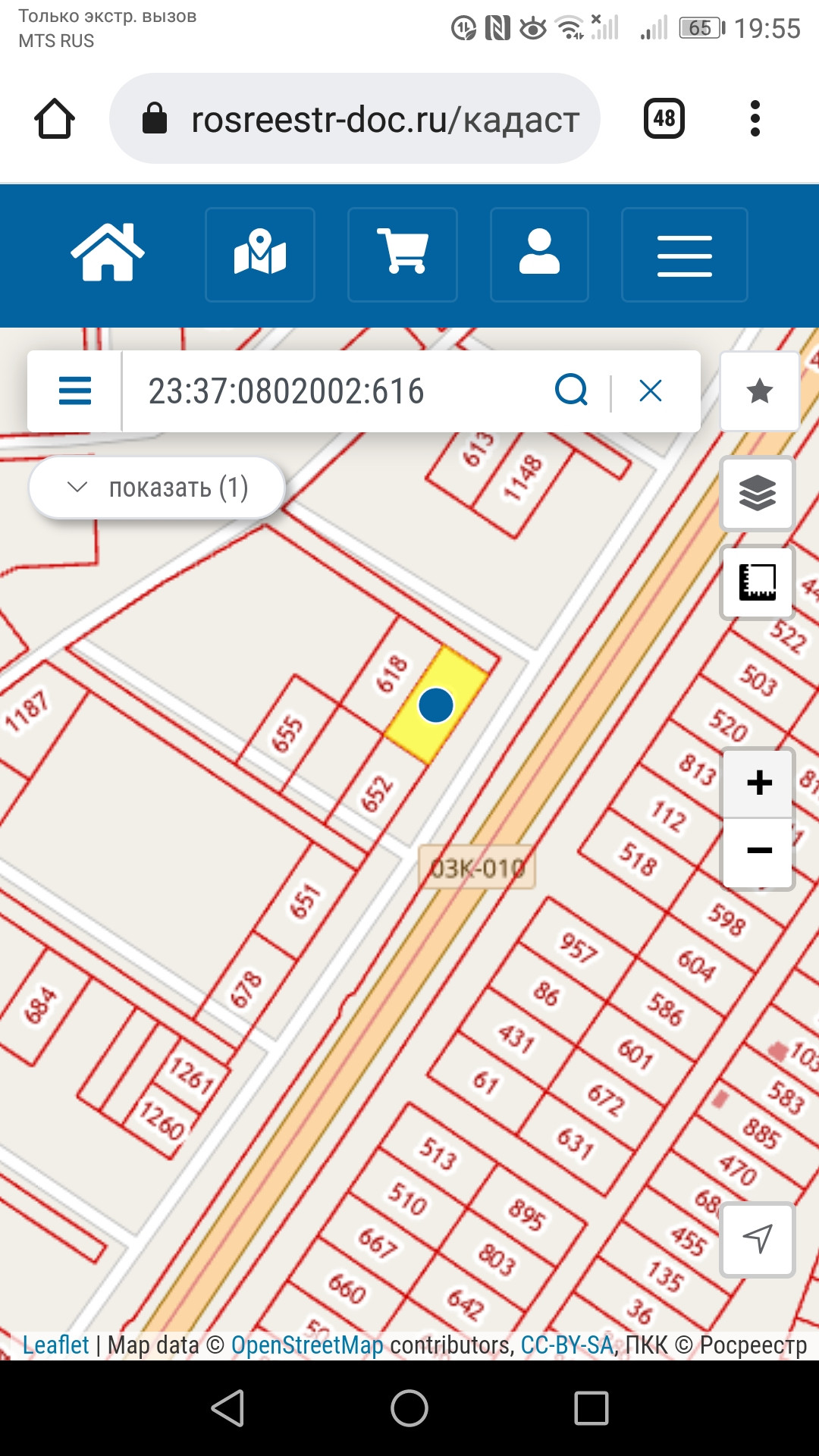Activate the ruler measurement tool
This screenshot has width=819, height=1456.
(x=758, y=582)
